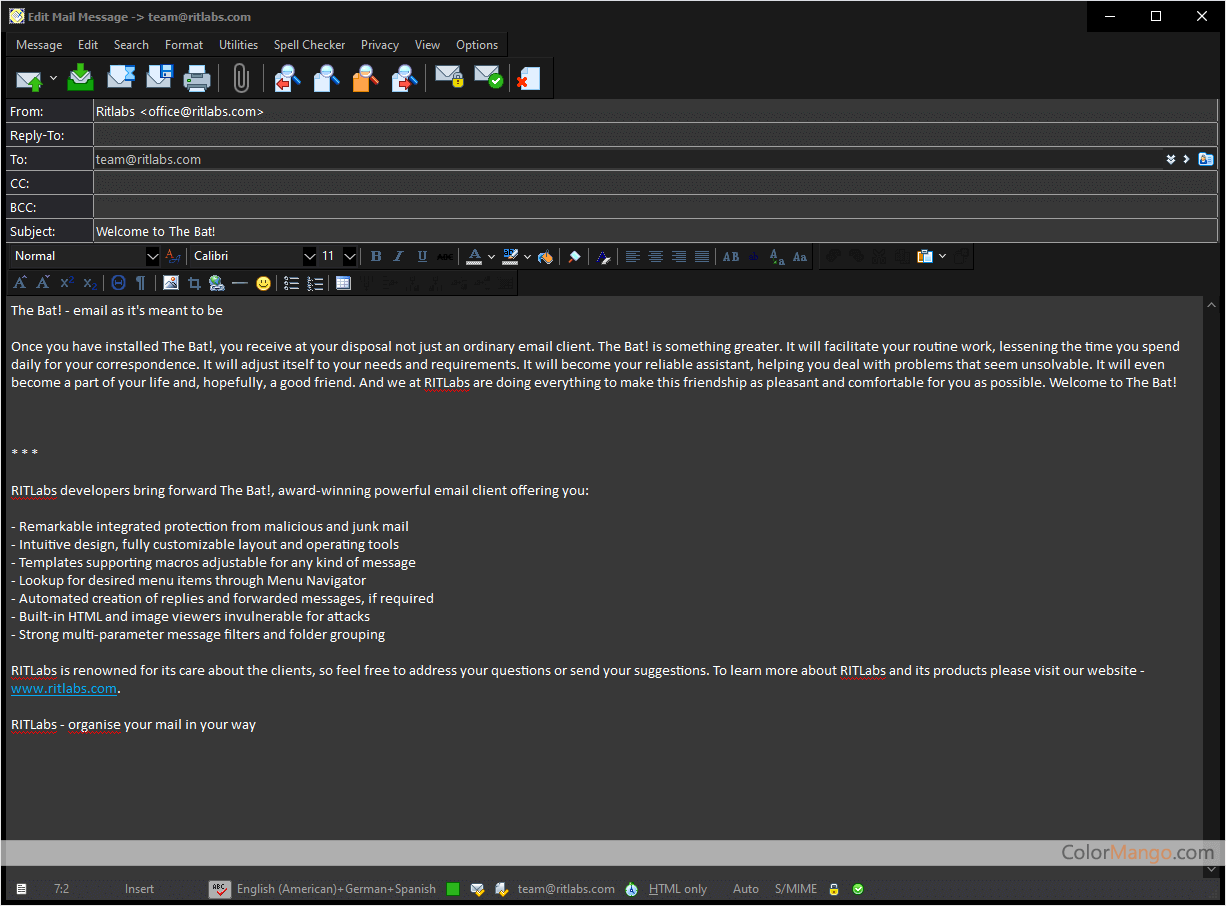This screenshot has height=906, width=1226.
Task: Open the Utilities menu
Action: (238, 45)
